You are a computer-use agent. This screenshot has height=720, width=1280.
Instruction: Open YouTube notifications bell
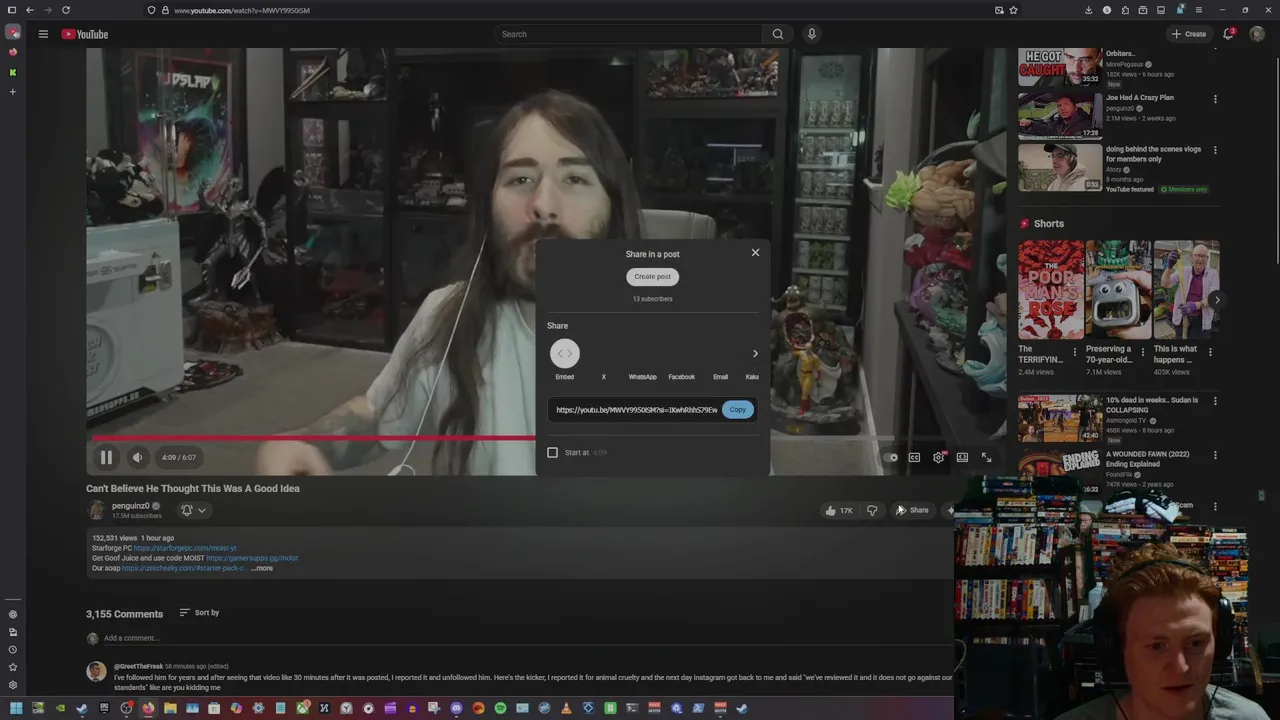(1228, 34)
